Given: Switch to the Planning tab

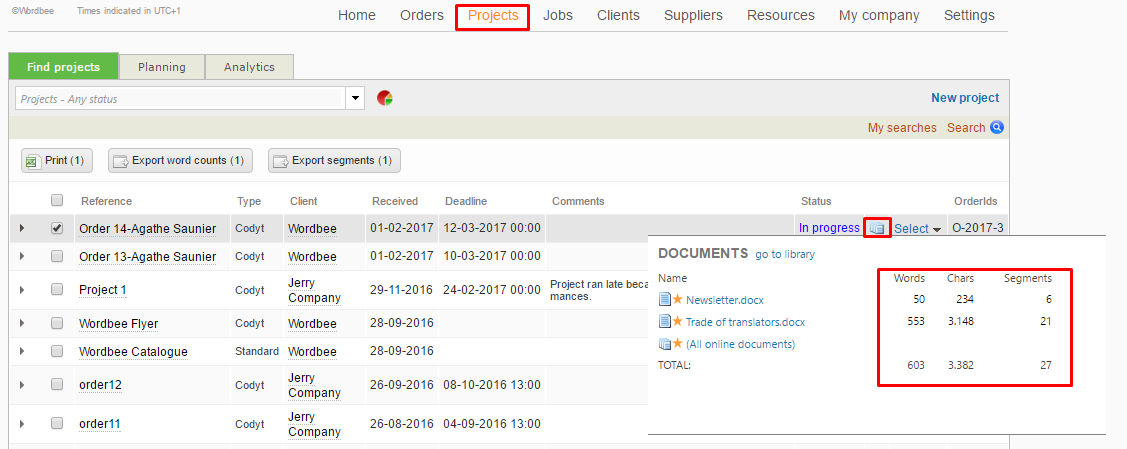Looking at the screenshot, I should pyautogui.click(x=162, y=67).
